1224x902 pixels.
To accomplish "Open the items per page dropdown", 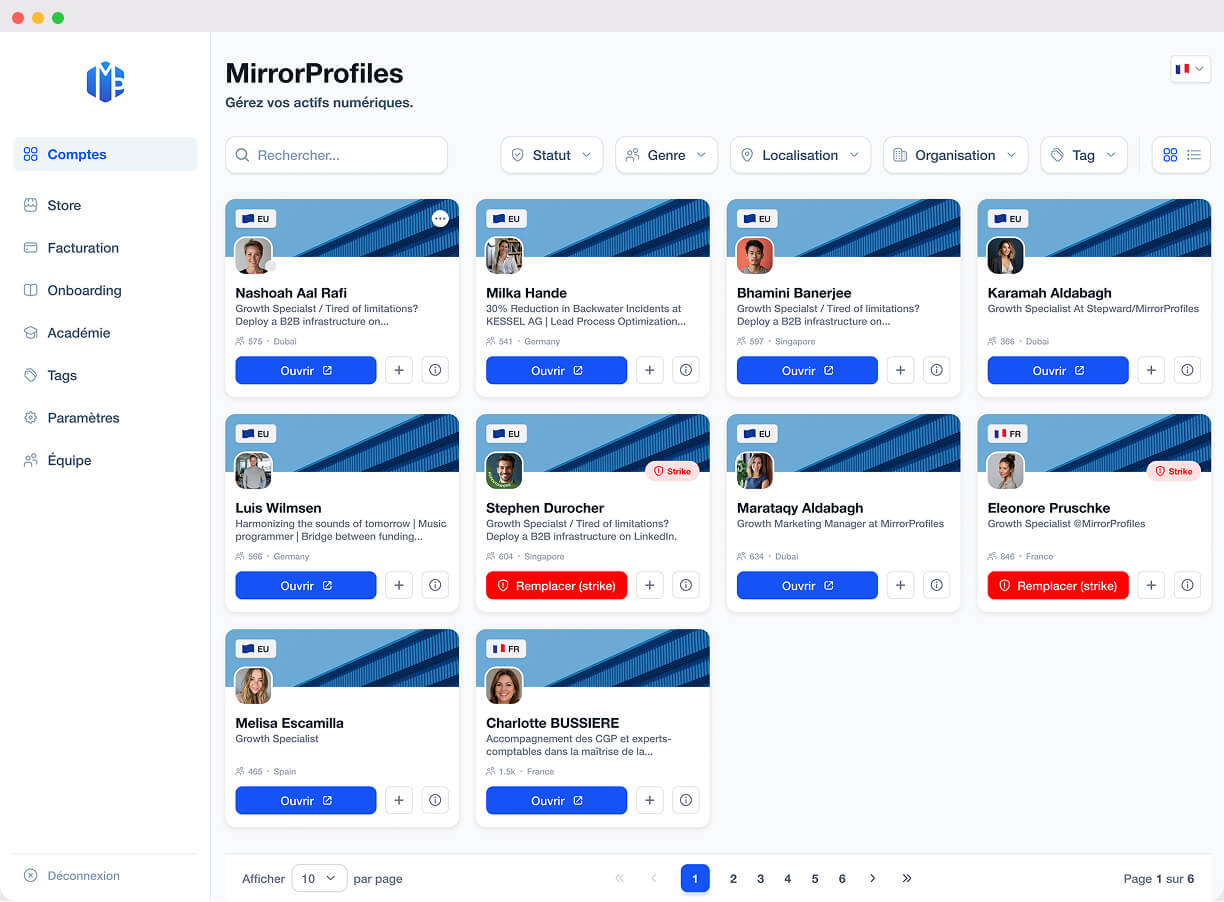I will click(x=319, y=878).
